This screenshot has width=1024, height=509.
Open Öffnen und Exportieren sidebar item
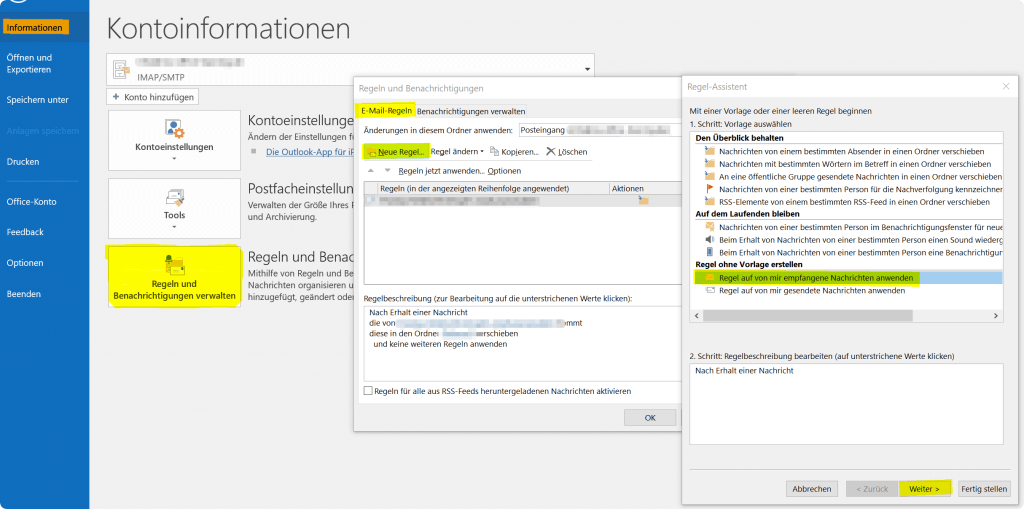[29, 63]
